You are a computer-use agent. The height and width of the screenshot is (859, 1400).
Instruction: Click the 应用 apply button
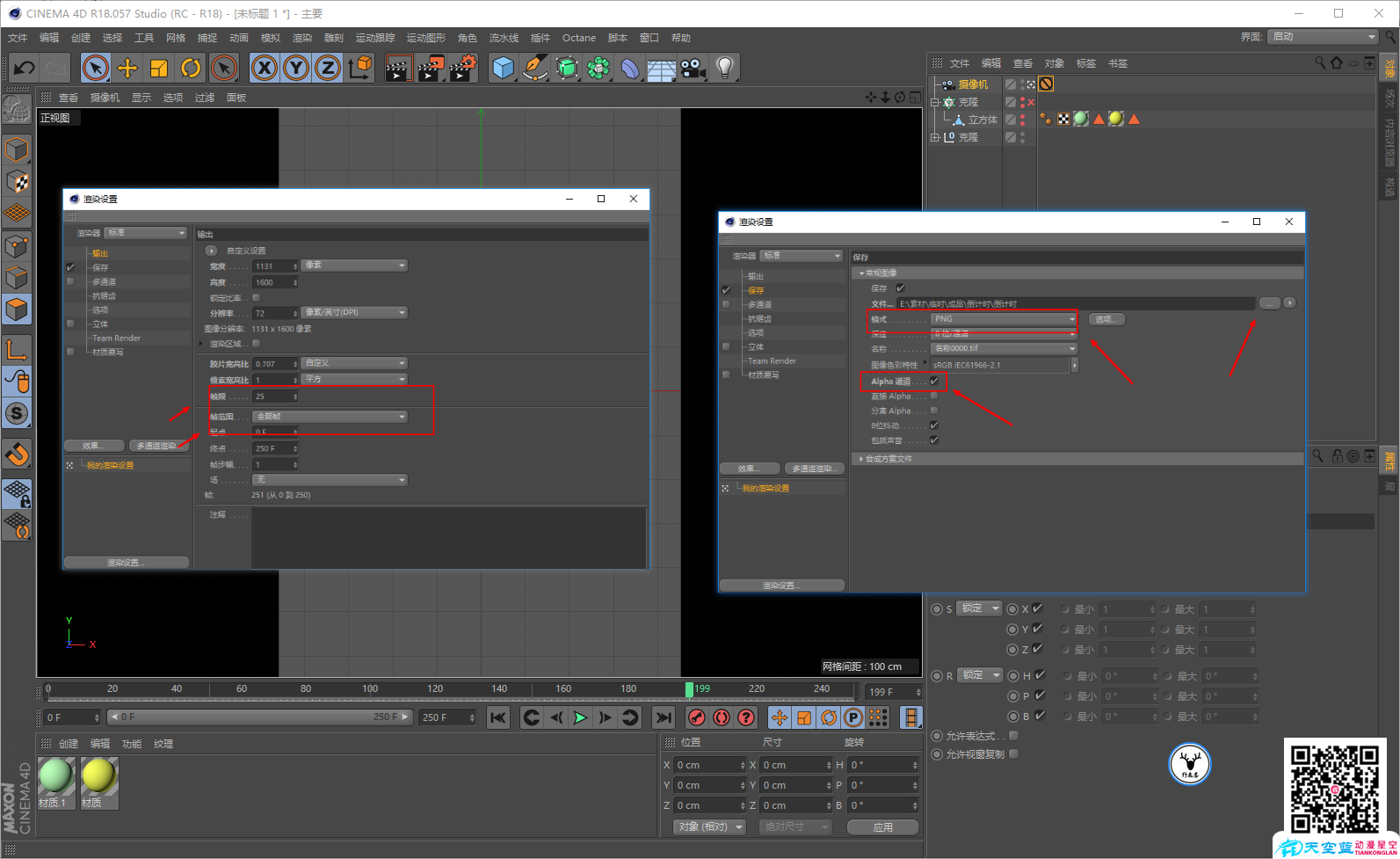[x=883, y=827]
